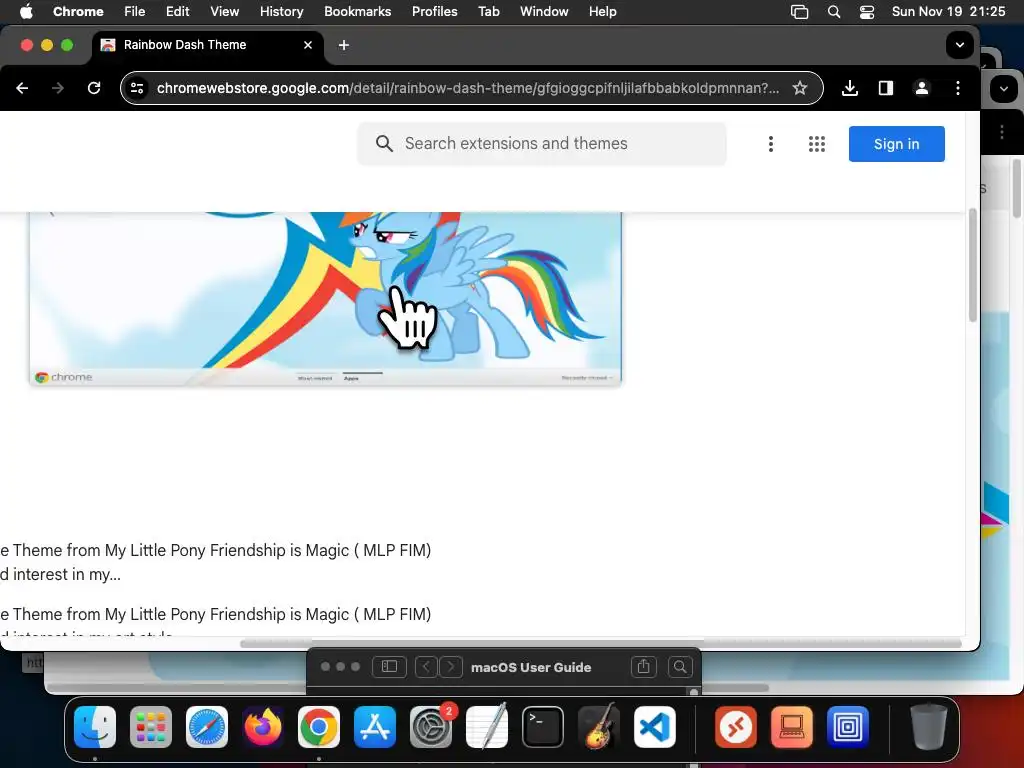The width and height of the screenshot is (1024, 768).
Task: Open Visual Studio Code from the Dock
Action: tap(655, 727)
